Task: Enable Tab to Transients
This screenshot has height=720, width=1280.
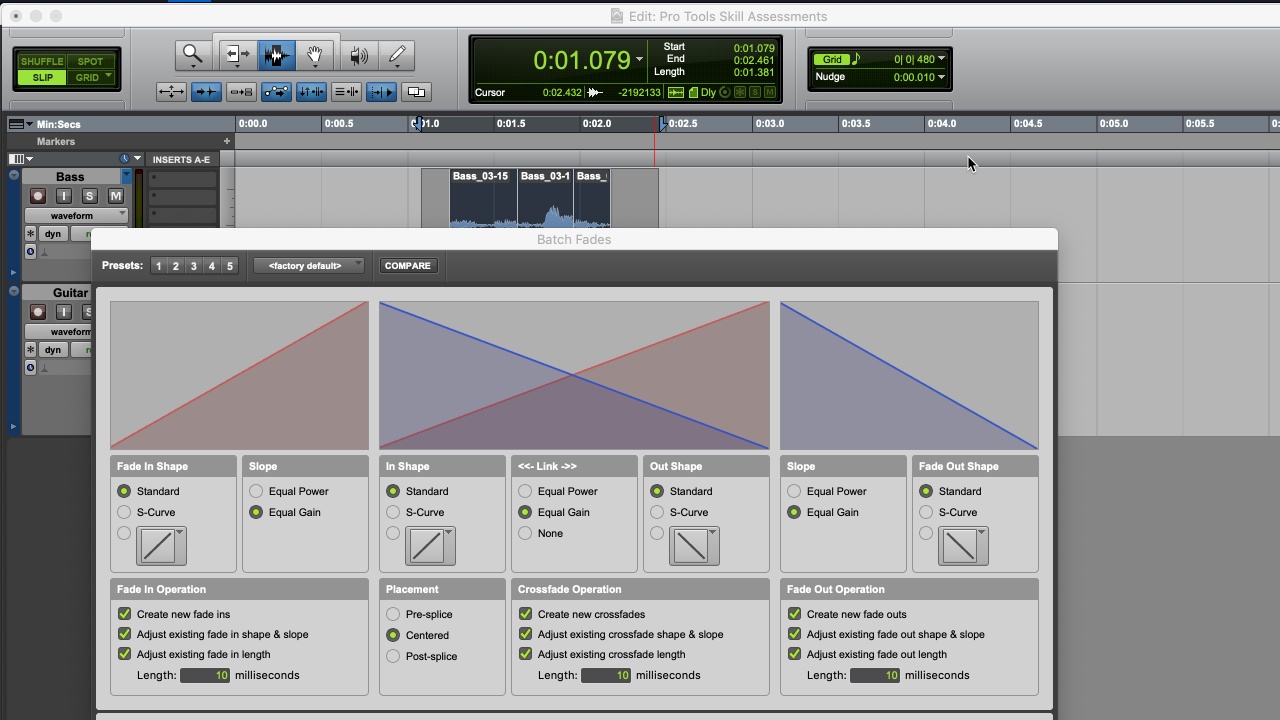Action: (207, 92)
